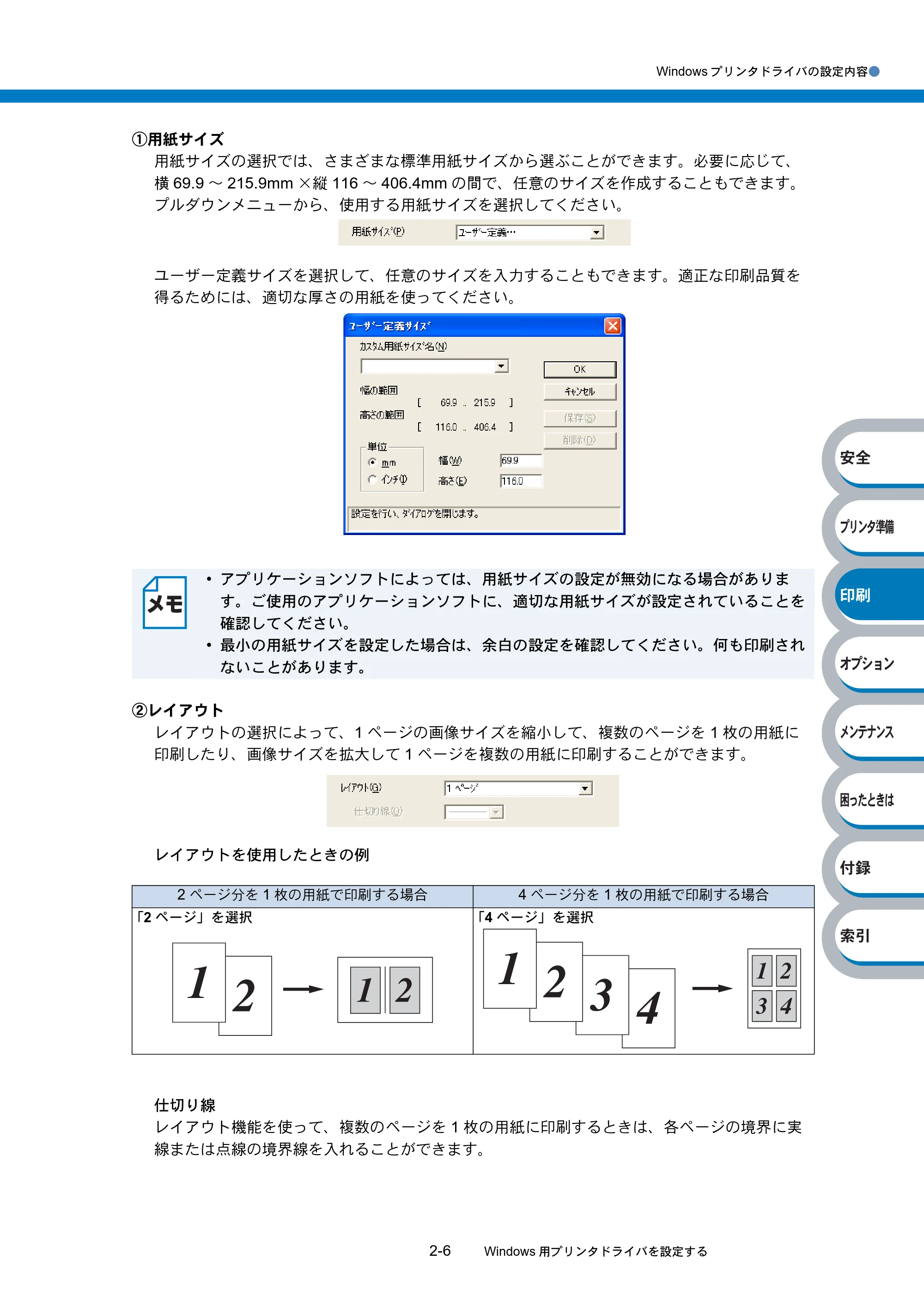Open the レイアウト dropdown showing 1 ページ
This screenshot has width=924, height=1308.
pos(518,788)
